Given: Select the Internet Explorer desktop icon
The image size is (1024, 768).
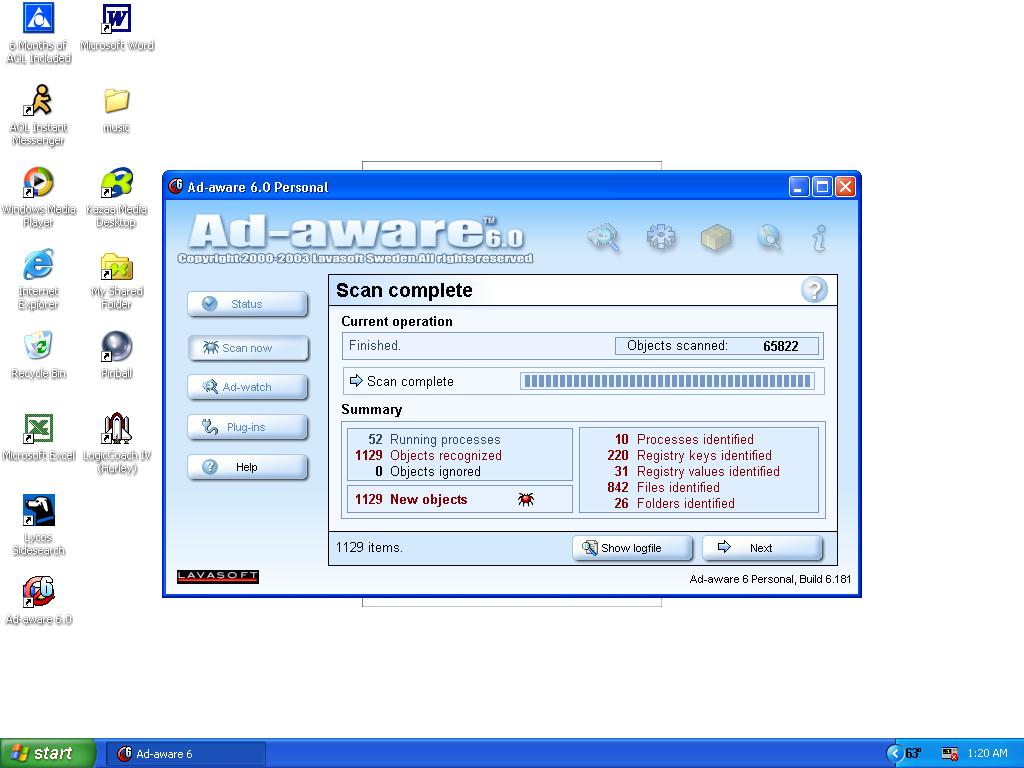Looking at the screenshot, I should click(39, 280).
